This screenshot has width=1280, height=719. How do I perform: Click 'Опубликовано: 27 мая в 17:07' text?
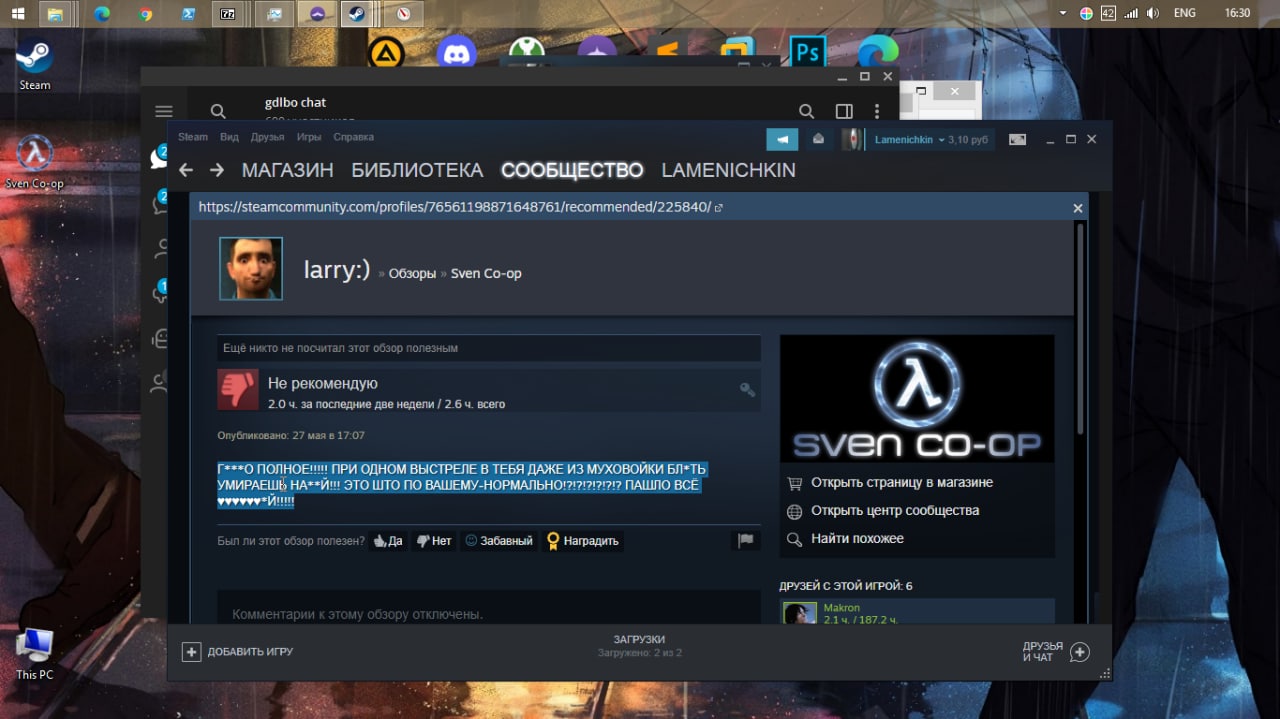click(291, 436)
